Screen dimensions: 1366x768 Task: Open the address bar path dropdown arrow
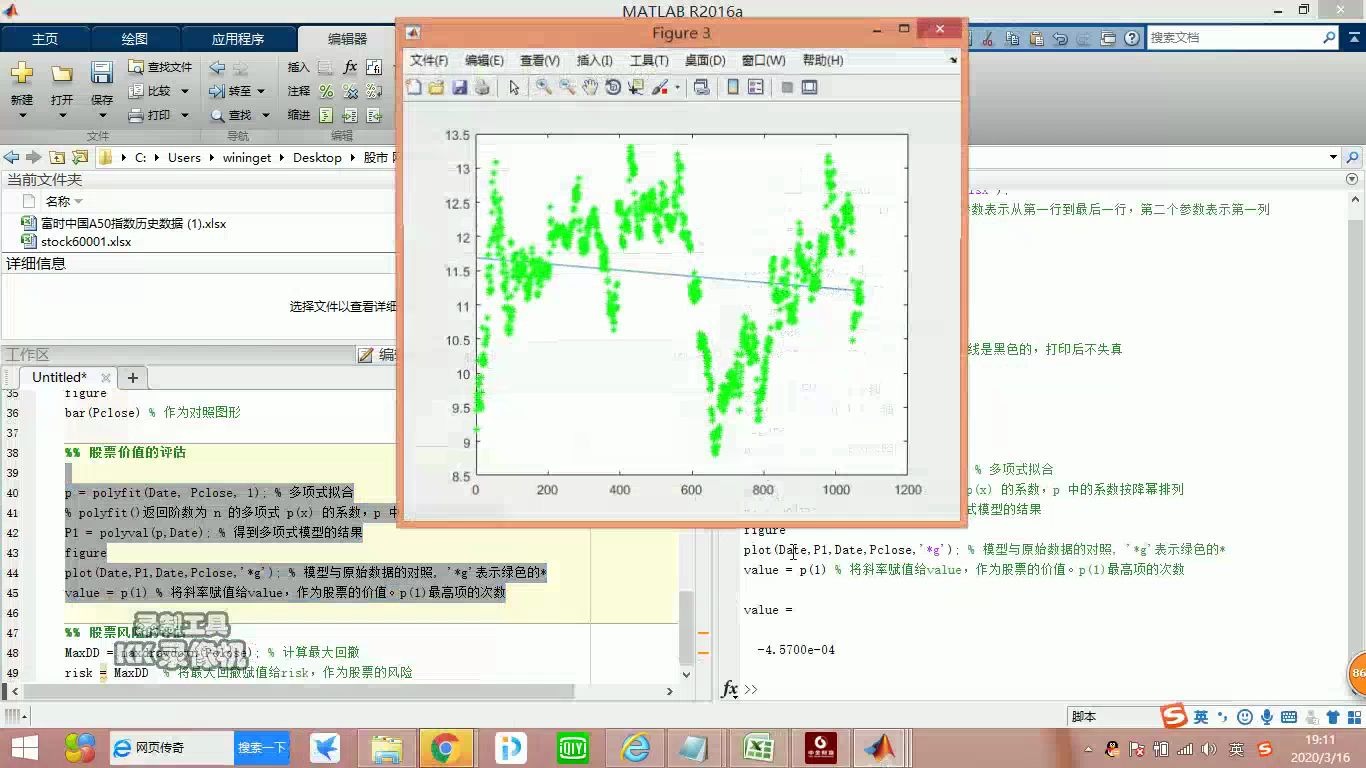coord(1333,157)
